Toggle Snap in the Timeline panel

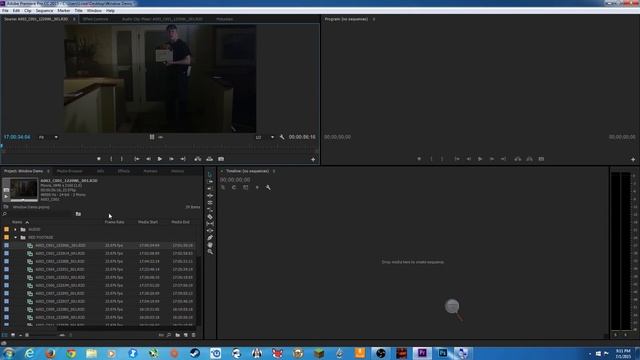(234, 187)
